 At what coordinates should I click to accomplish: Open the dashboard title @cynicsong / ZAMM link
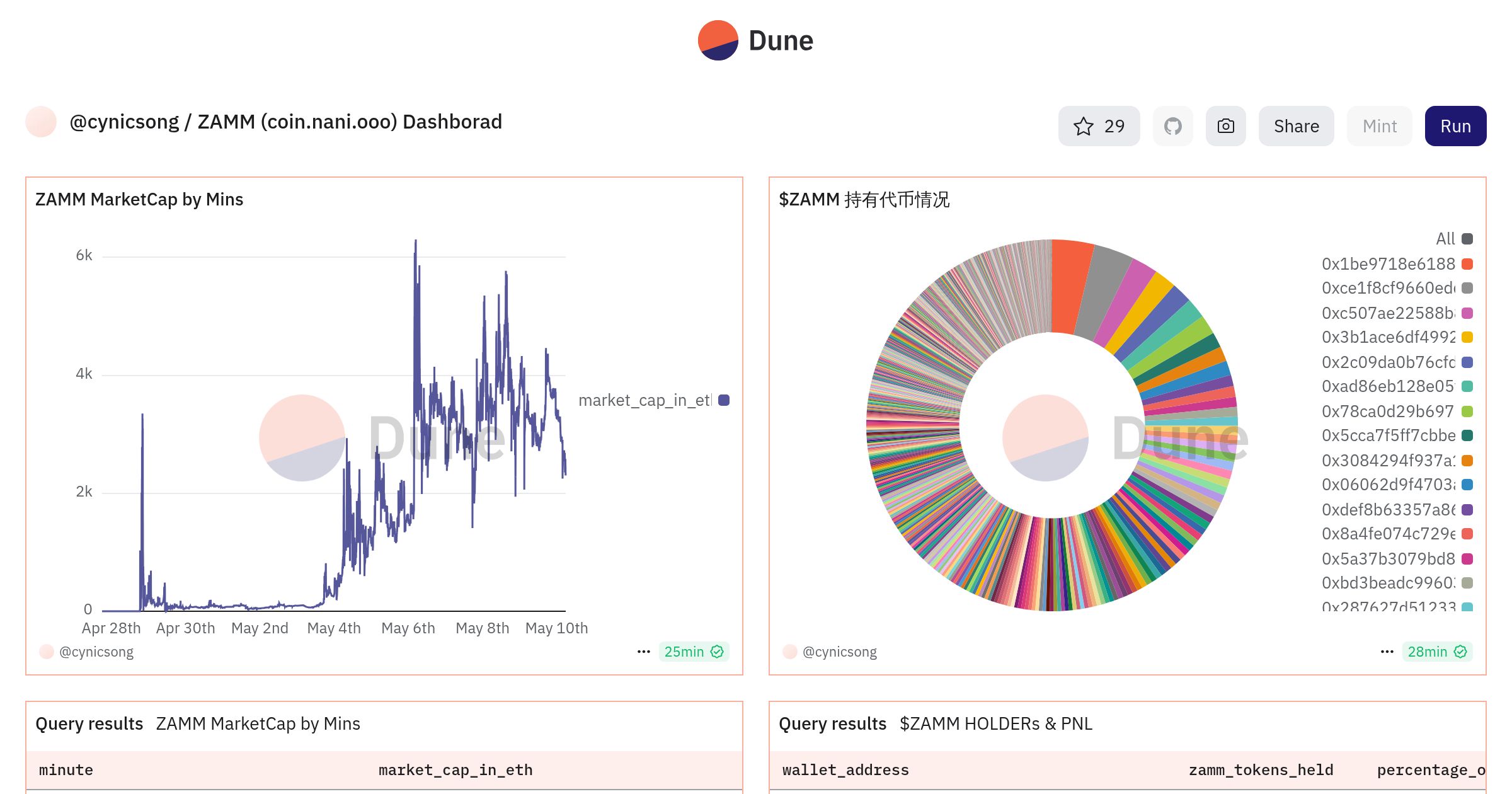[285, 122]
